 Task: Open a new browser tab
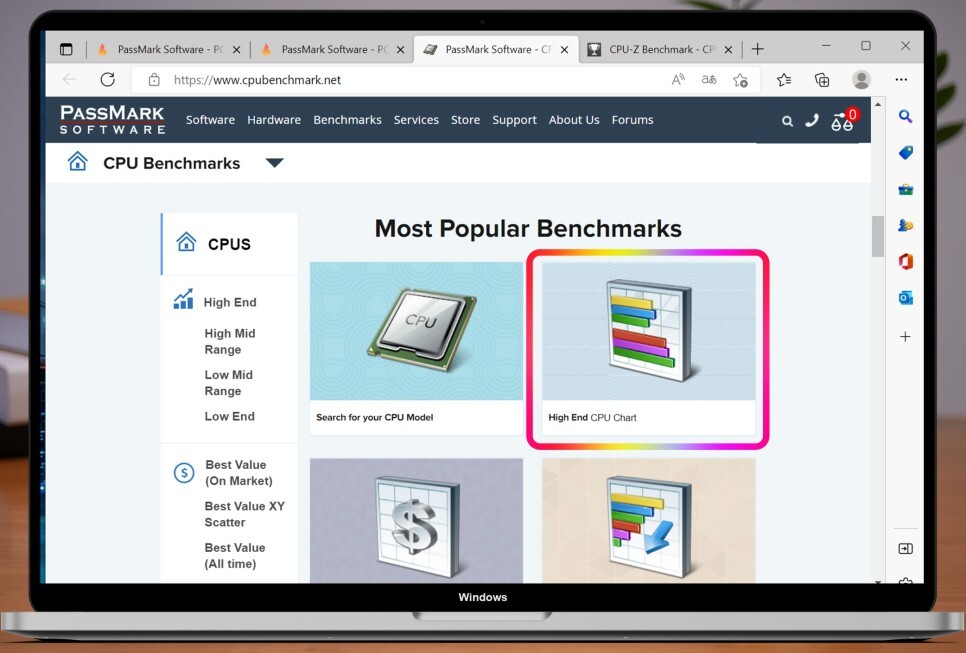[x=758, y=49]
